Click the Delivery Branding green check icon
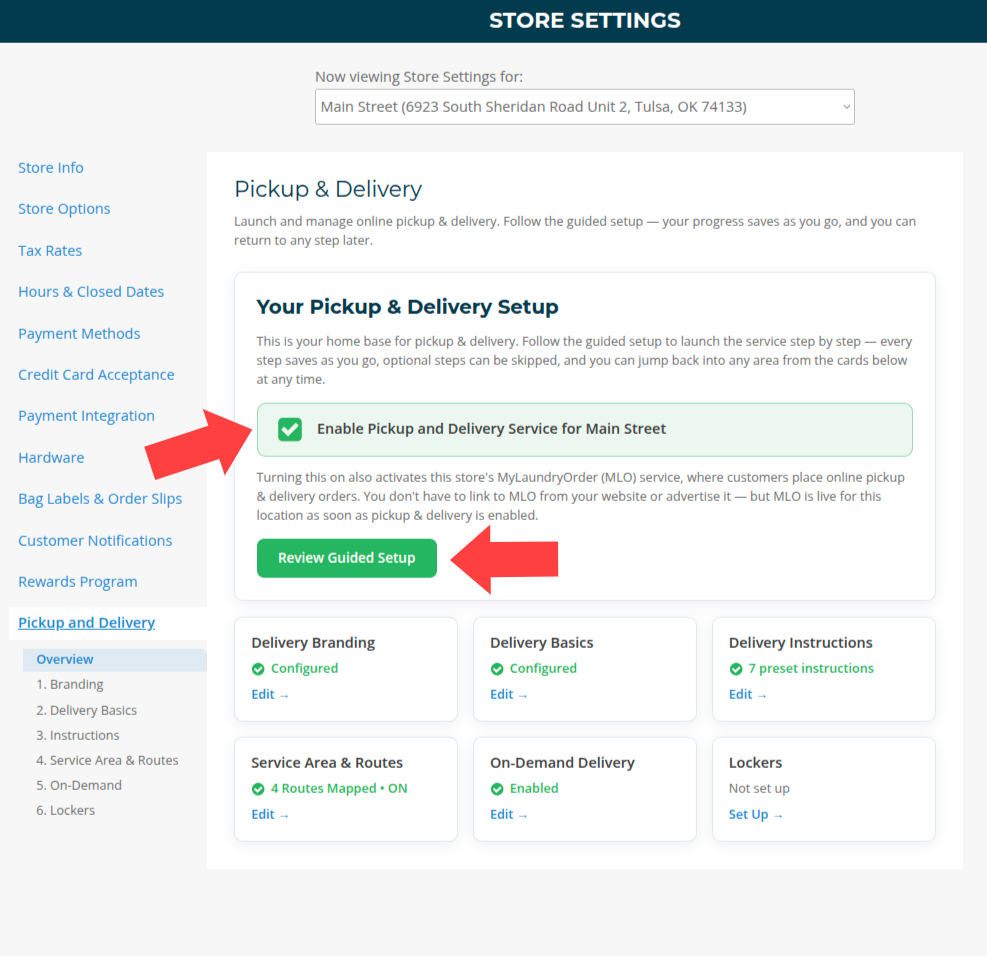987x956 pixels. [258, 669]
